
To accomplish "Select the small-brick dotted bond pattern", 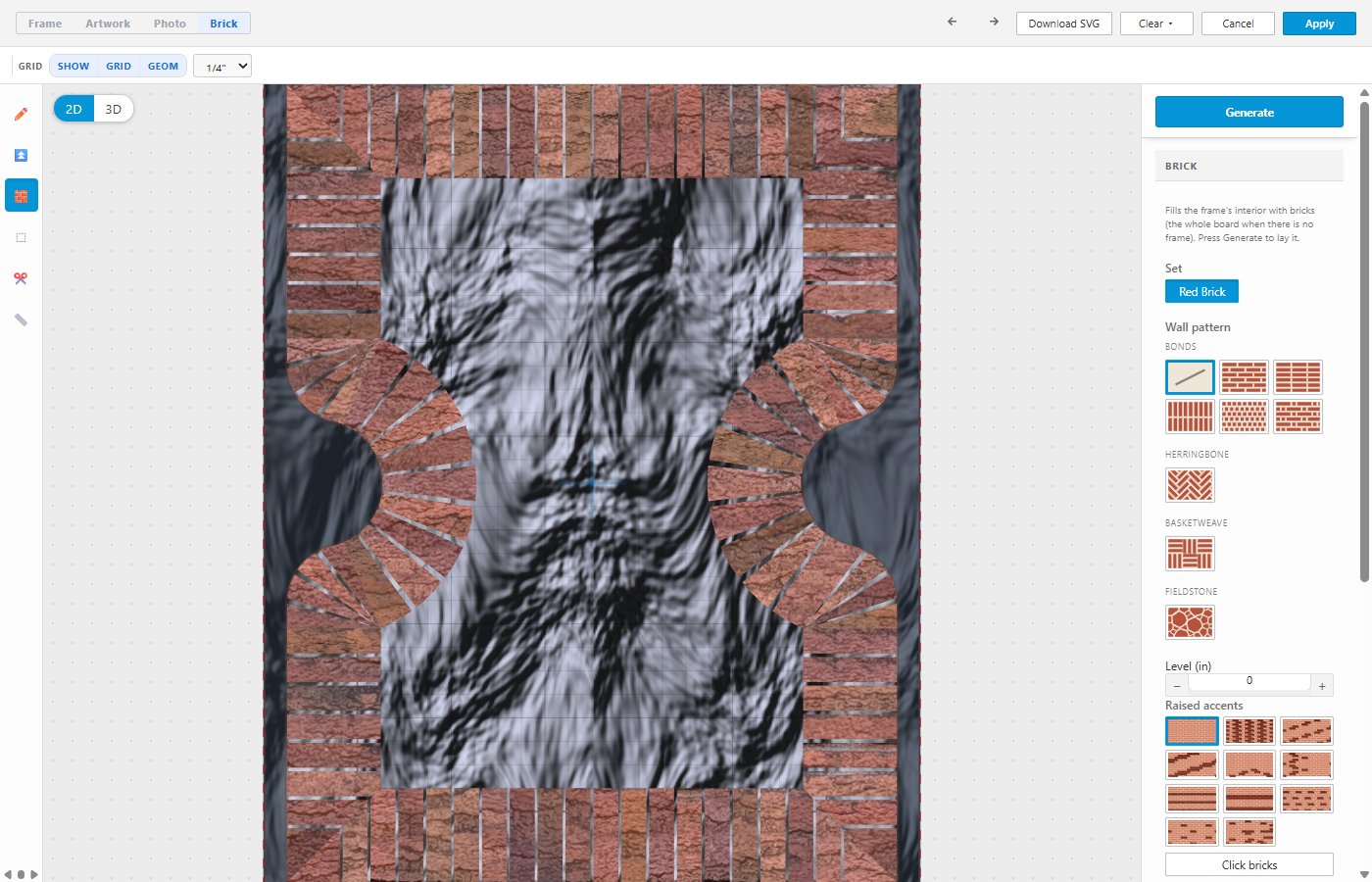I will pos(1244,416).
